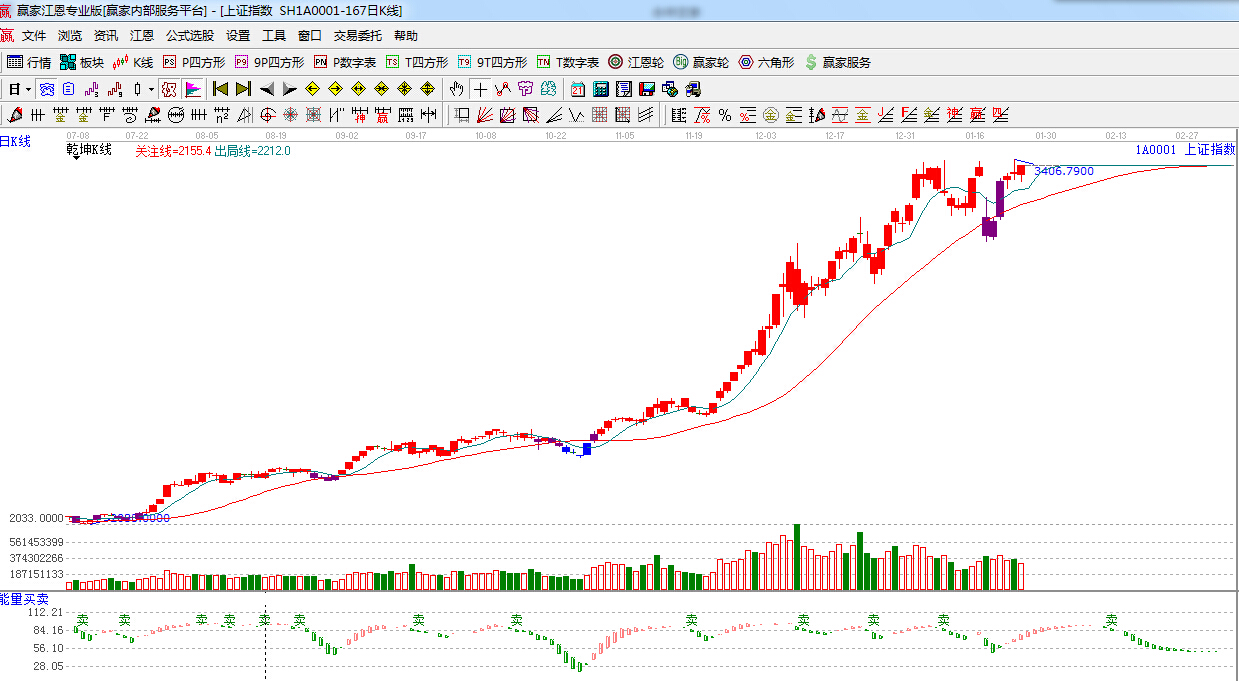Expand the 日 period dropdown arrow

pos(29,89)
